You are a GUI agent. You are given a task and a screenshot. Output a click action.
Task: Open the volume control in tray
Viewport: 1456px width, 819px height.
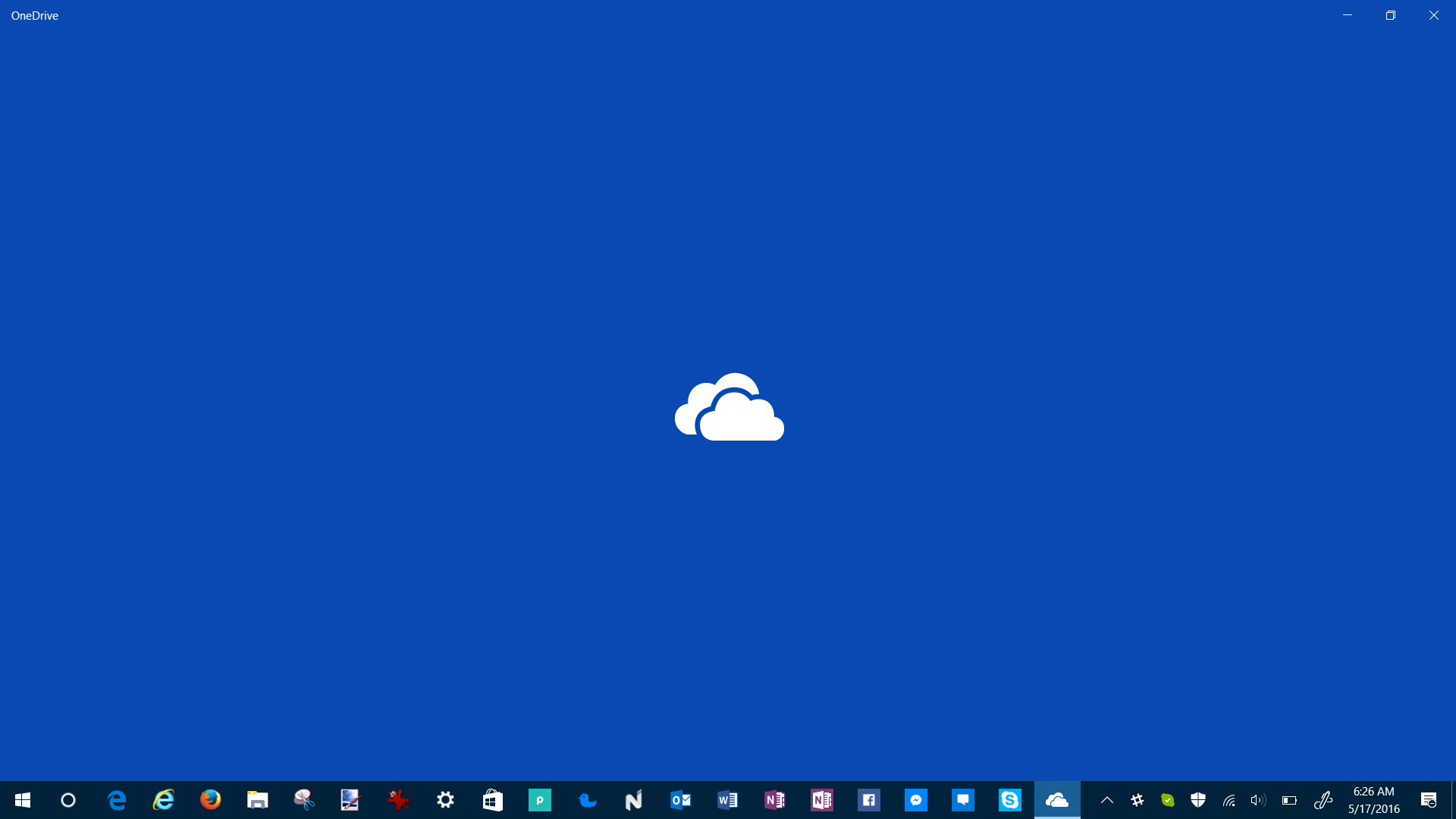pyautogui.click(x=1258, y=800)
